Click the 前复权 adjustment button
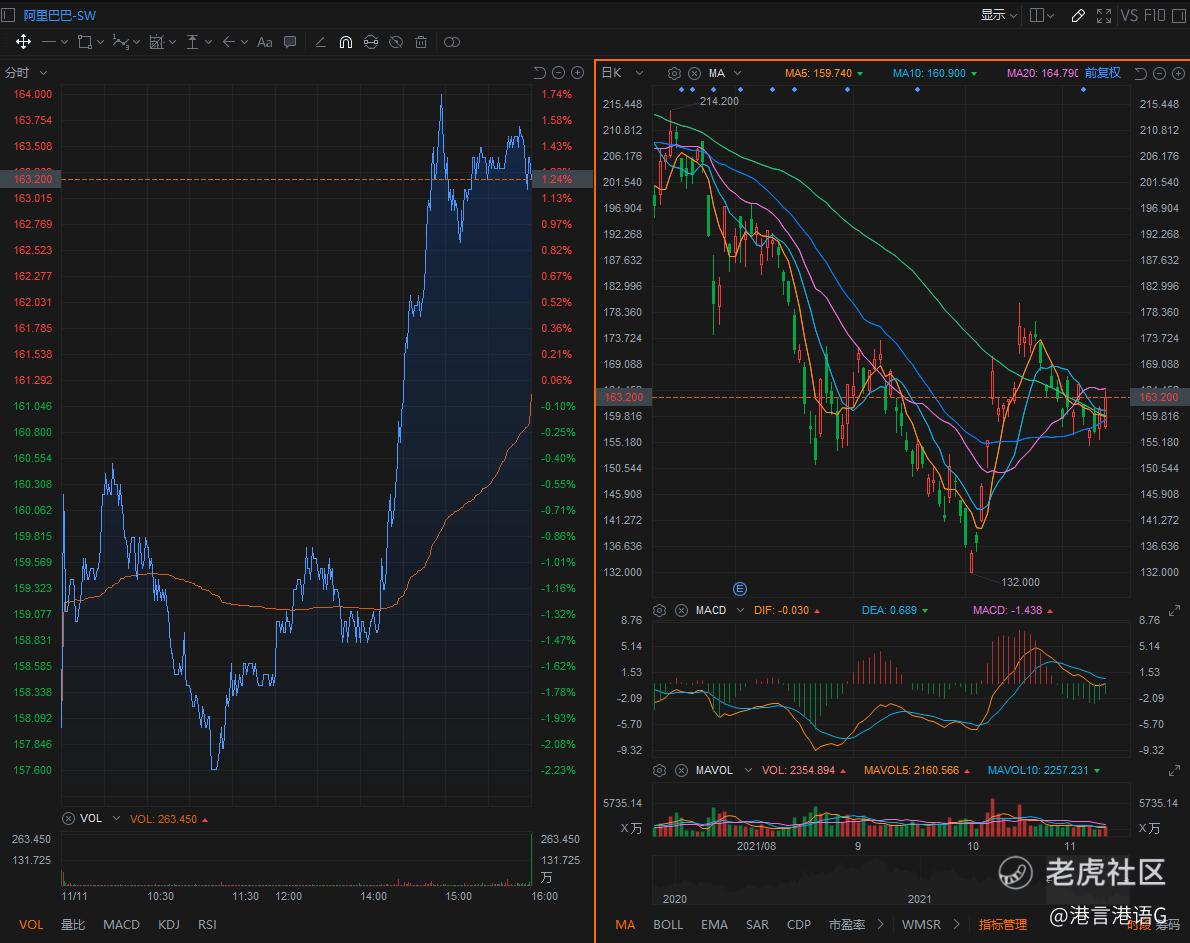The width and height of the screenshot is (1190, 943). pyautogui.click(x=1102, y=73)
